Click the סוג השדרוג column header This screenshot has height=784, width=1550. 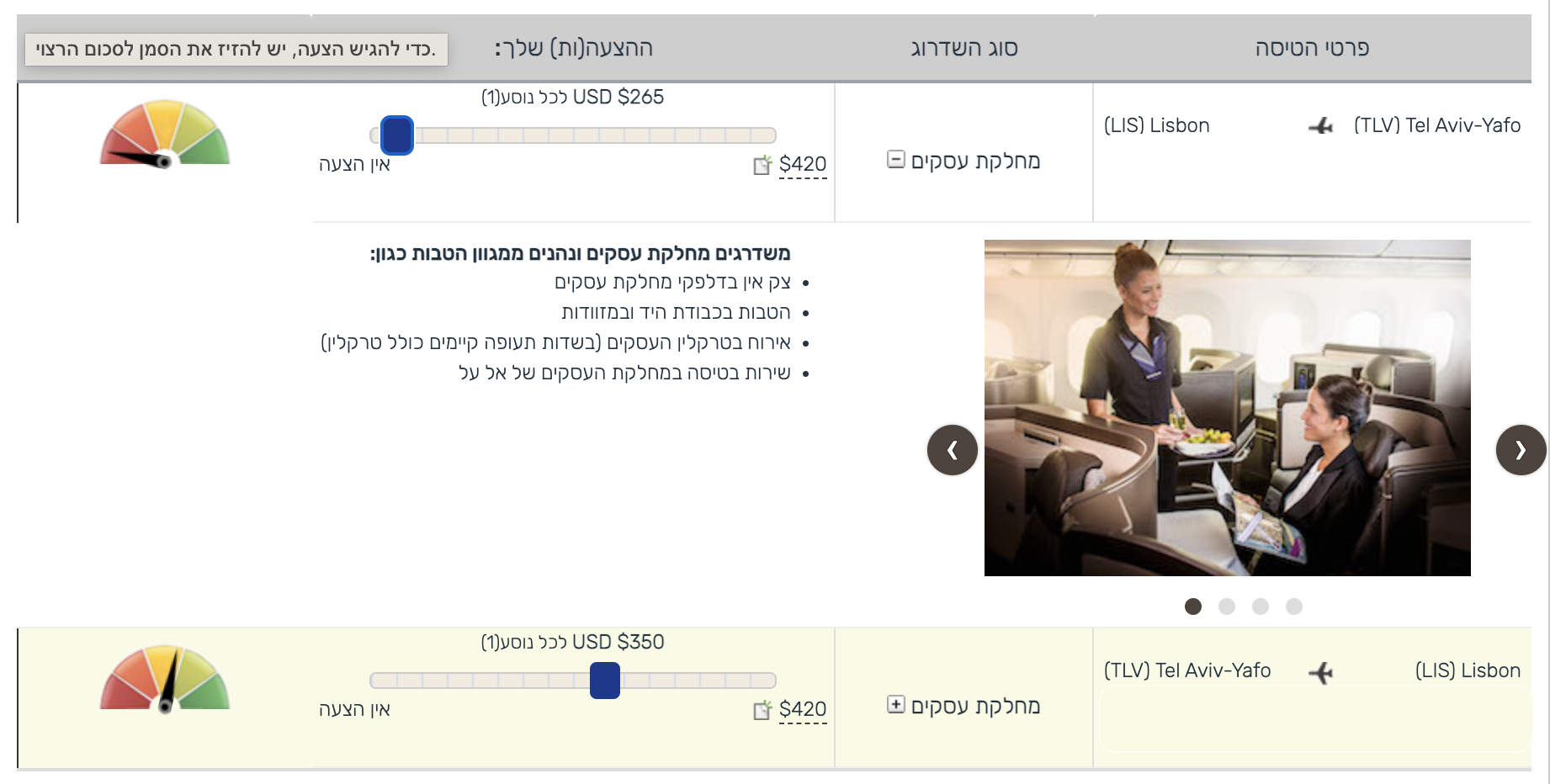point(963,48)
